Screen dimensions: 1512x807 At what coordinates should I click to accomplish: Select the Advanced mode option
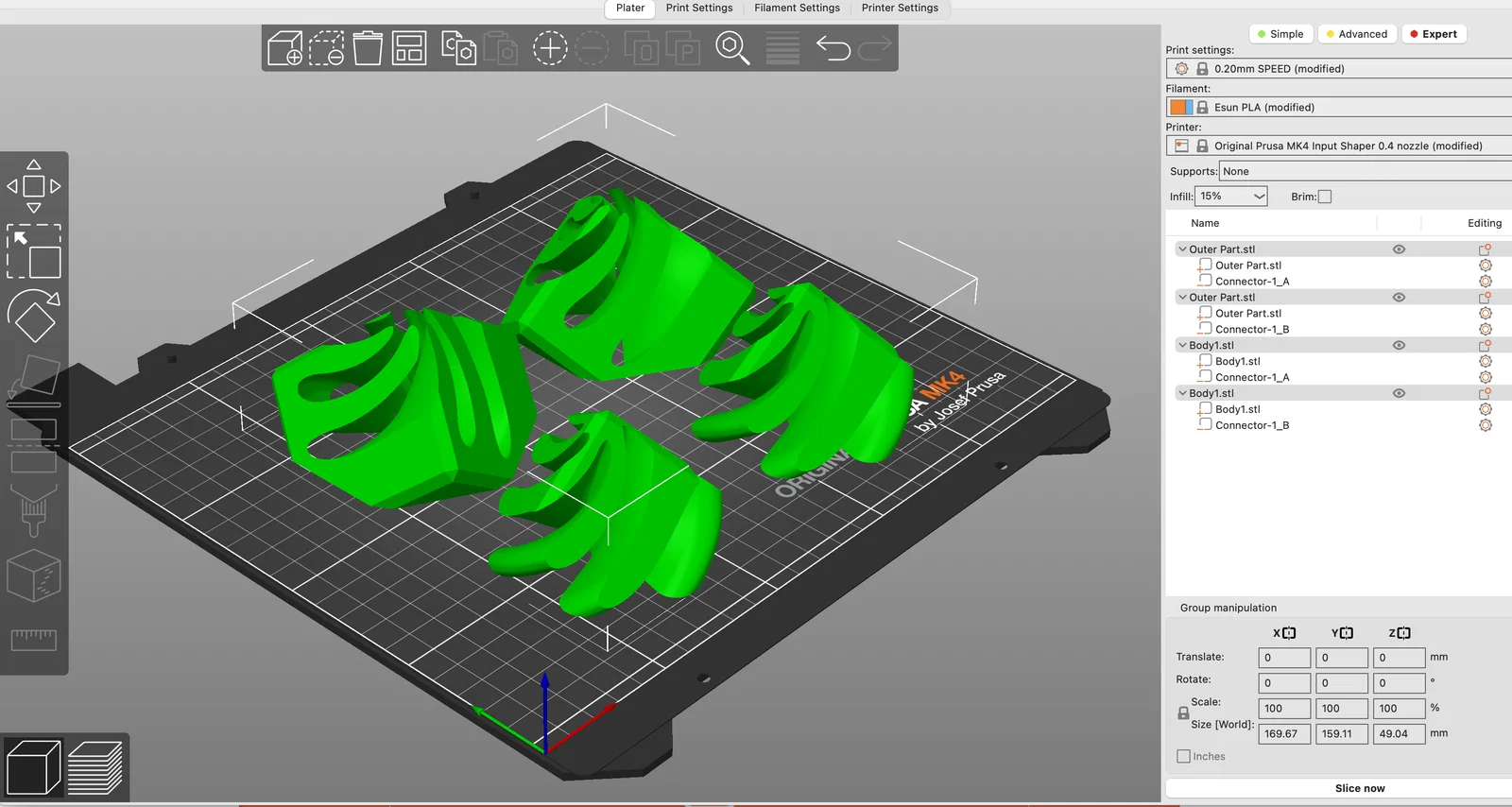click(1357, 34)
